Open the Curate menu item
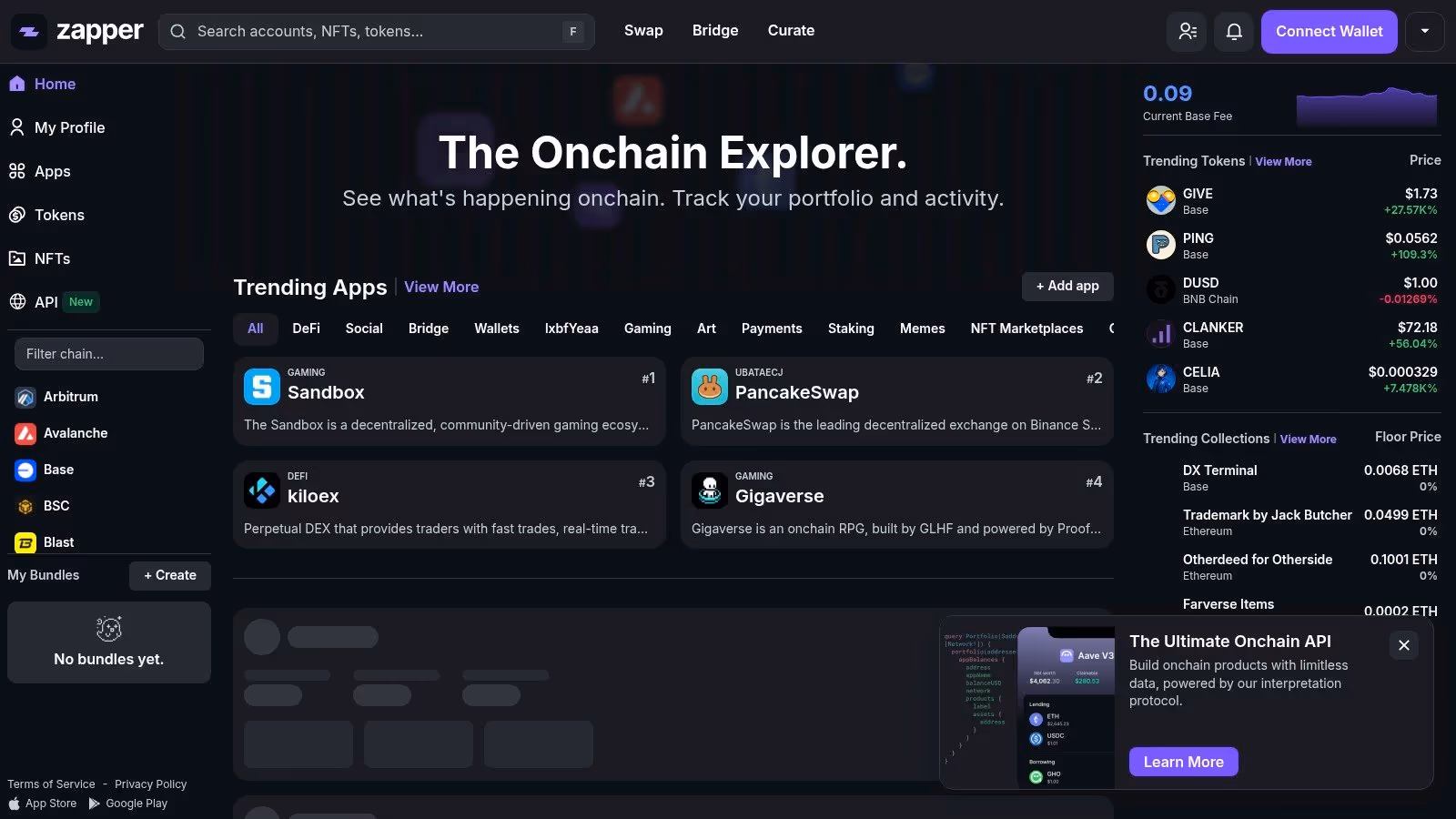Image resolution: width=1456 pixels, height=819 pixels. pos(791,30)
